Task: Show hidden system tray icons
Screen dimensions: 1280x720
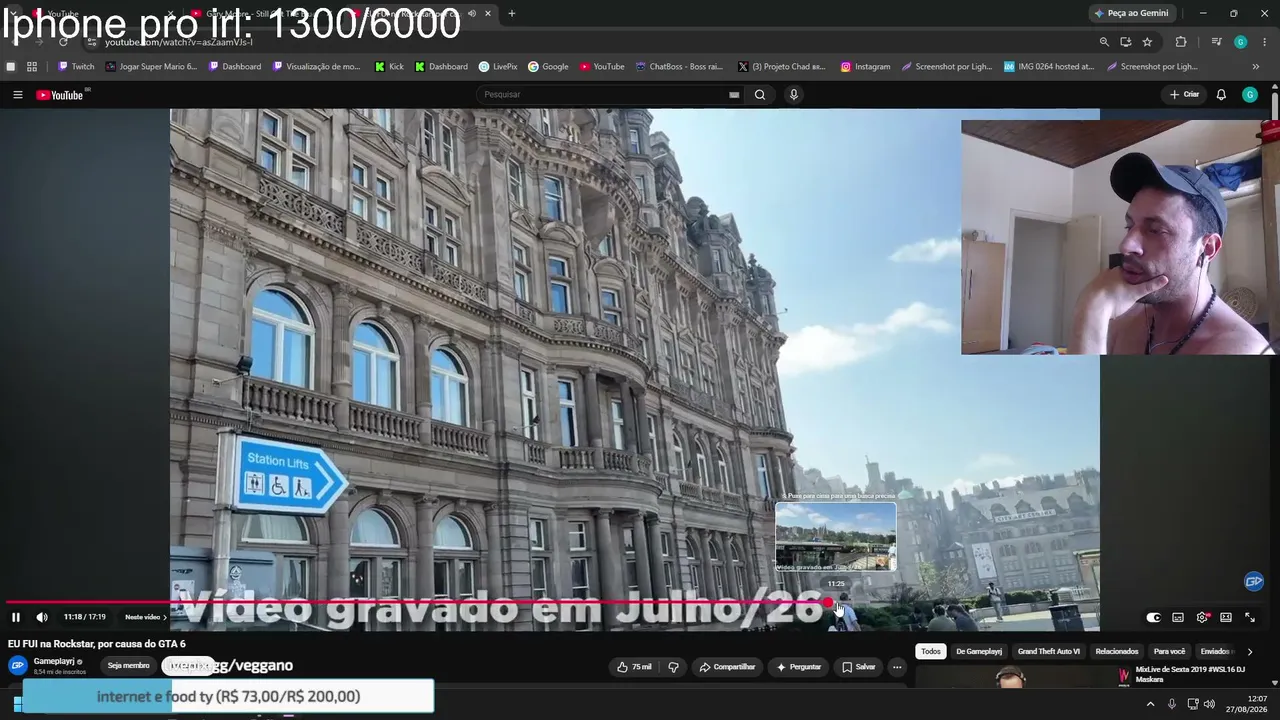Action: [1150, 704]
